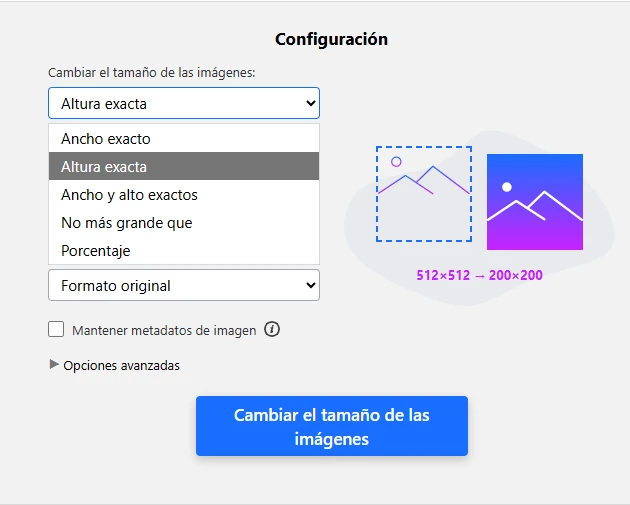Viewport: 630px width, 505px height.
Task: Click the 512×512 → 200×200 size label
Action: click(479, 275)
